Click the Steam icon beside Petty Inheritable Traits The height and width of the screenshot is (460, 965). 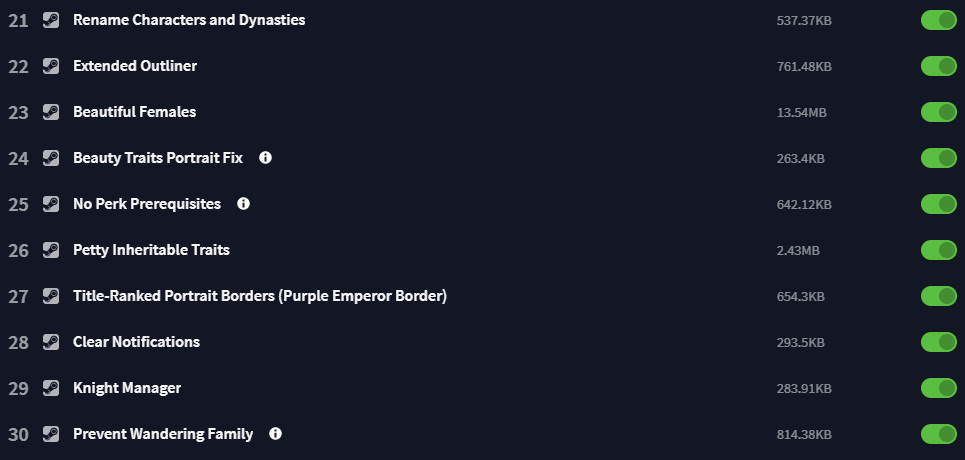coord(51,250)
